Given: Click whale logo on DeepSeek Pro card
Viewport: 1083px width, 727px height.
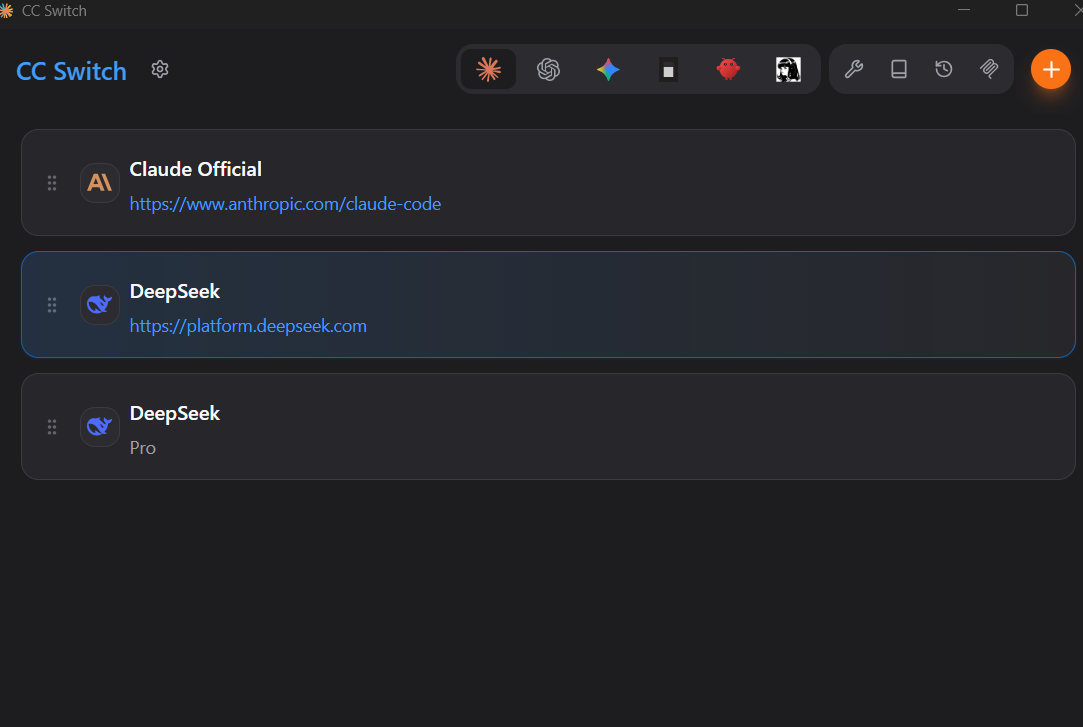Looking at the screenshot, I should [x=99, y=427].
